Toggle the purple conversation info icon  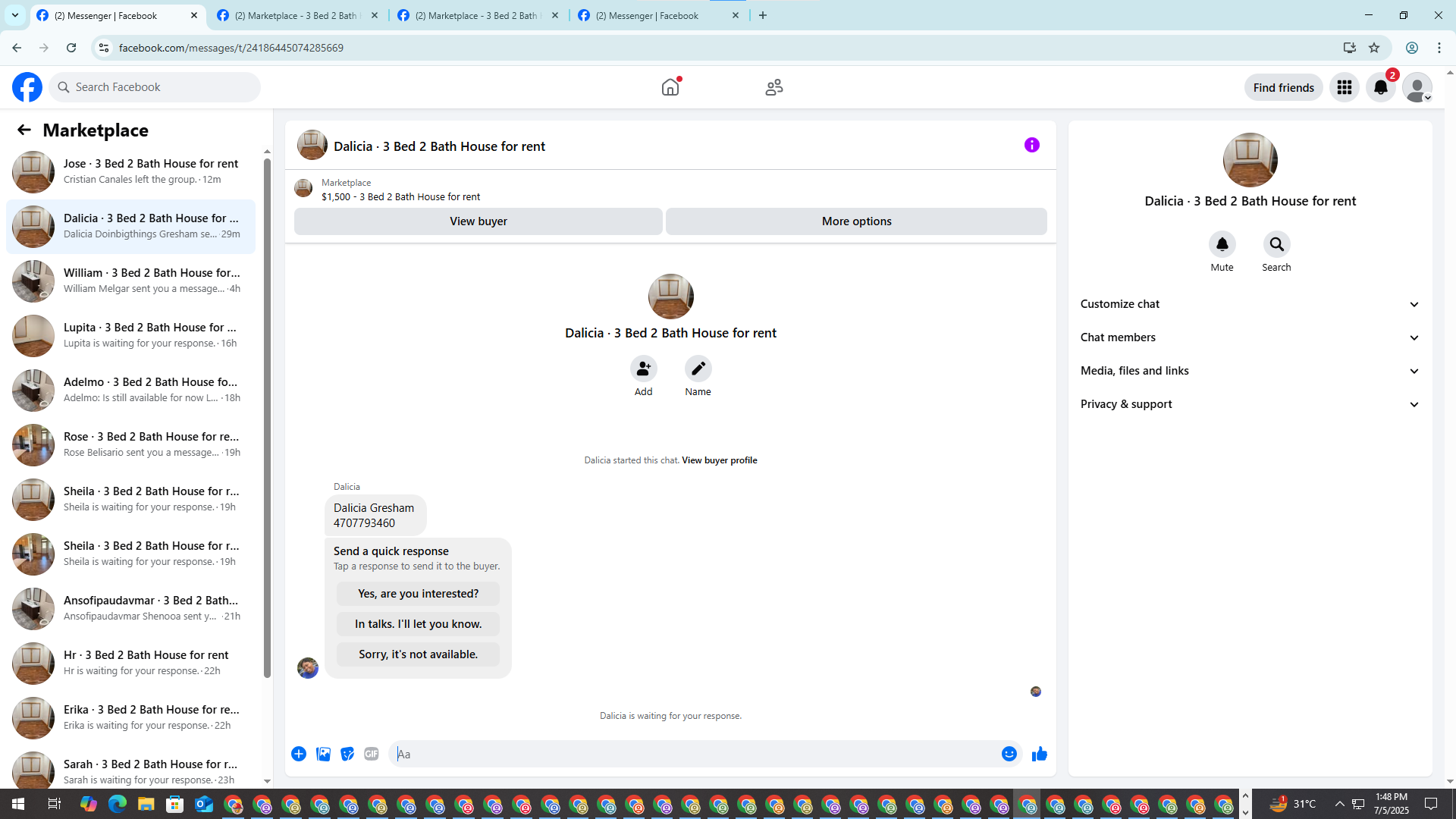pos(1031,145)
